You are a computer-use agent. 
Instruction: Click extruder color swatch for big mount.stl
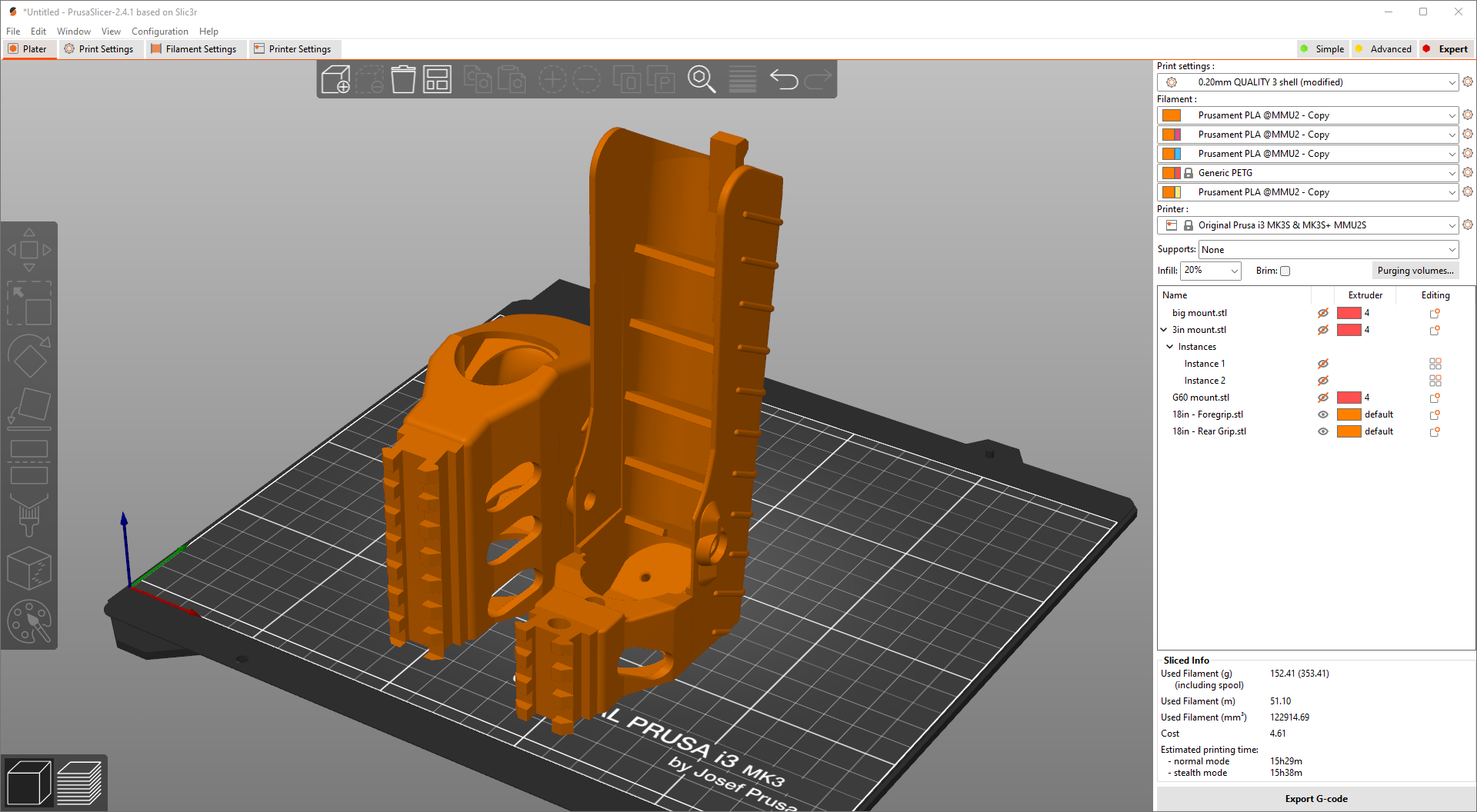(x=1349, y=313)
